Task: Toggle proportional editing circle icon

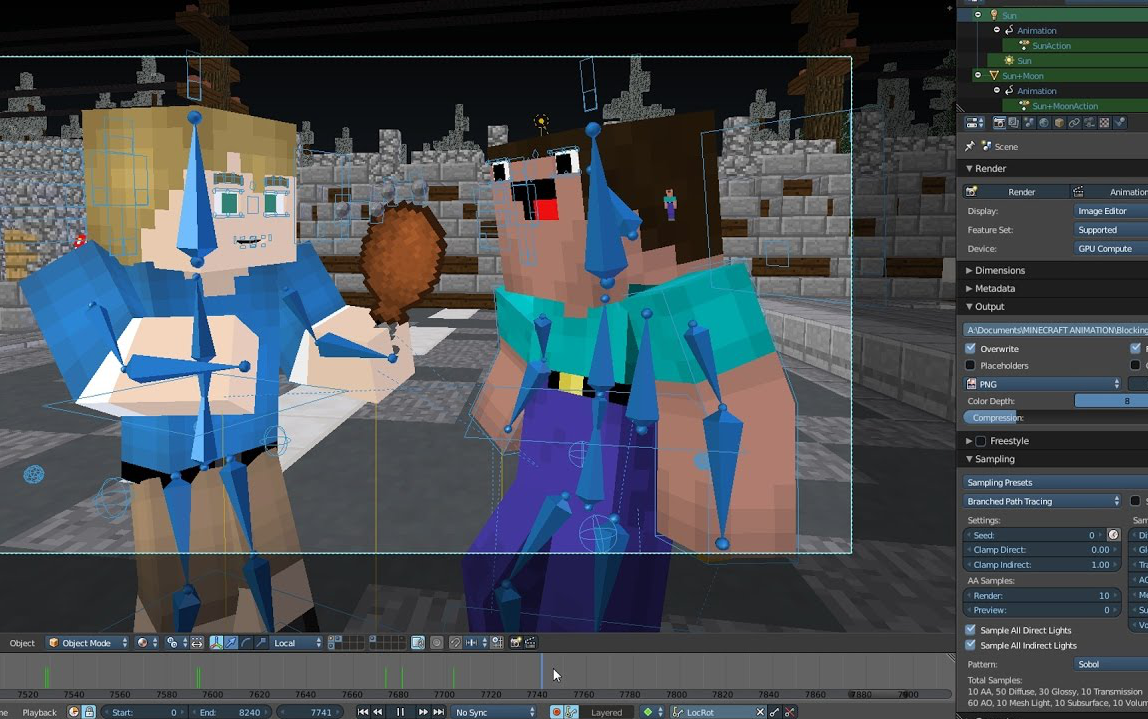Action: 437,643
